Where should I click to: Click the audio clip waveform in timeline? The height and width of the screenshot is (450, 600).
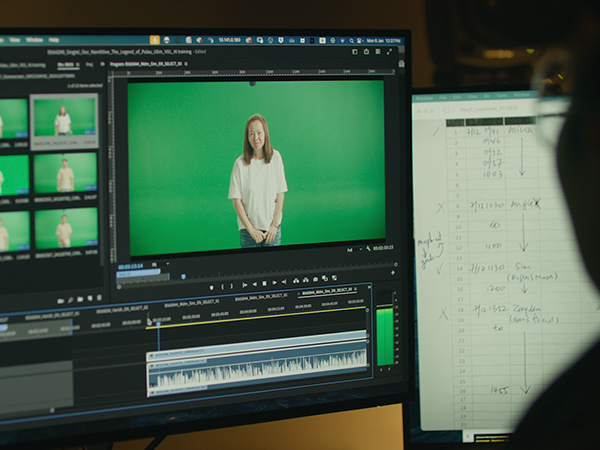coord(257,370)
